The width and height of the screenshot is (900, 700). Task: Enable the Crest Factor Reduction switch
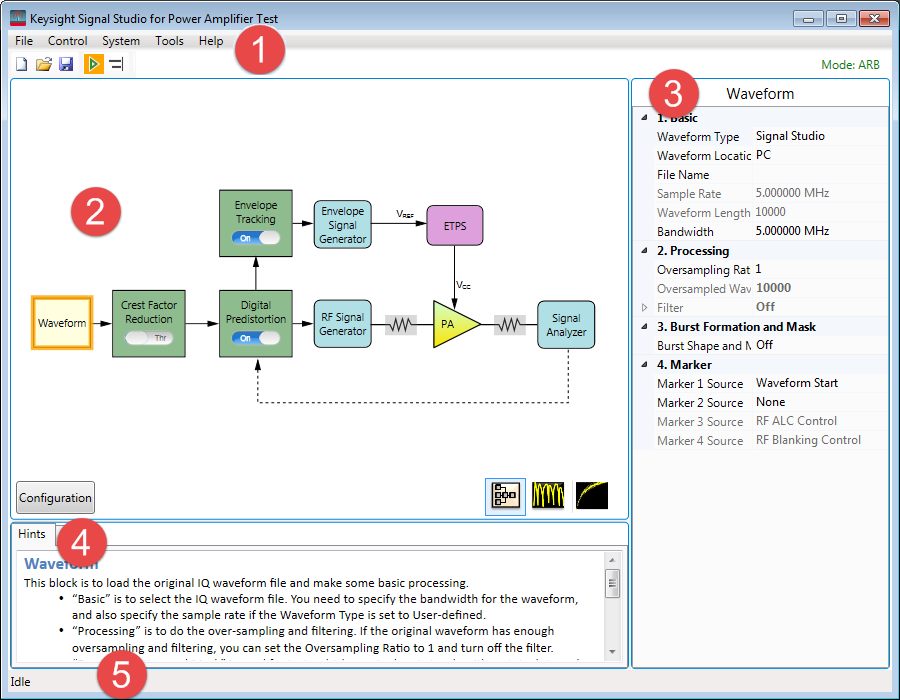pos(148,338)
